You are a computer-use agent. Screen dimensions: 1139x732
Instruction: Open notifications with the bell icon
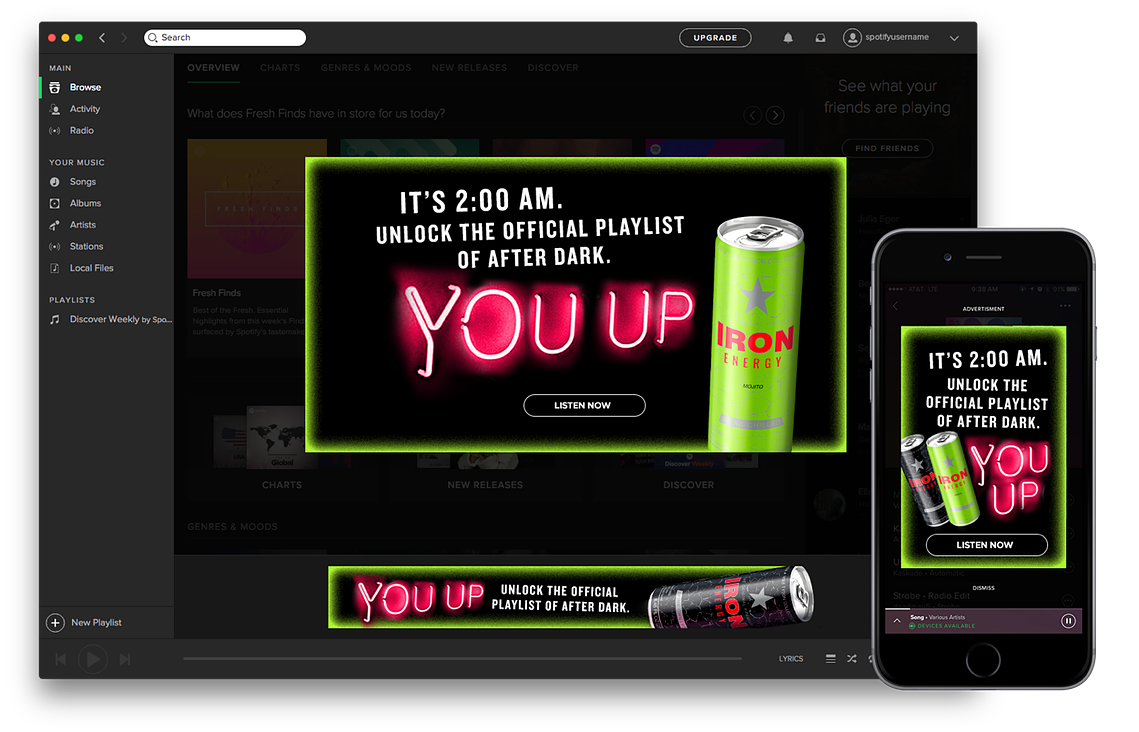[788, 38]
